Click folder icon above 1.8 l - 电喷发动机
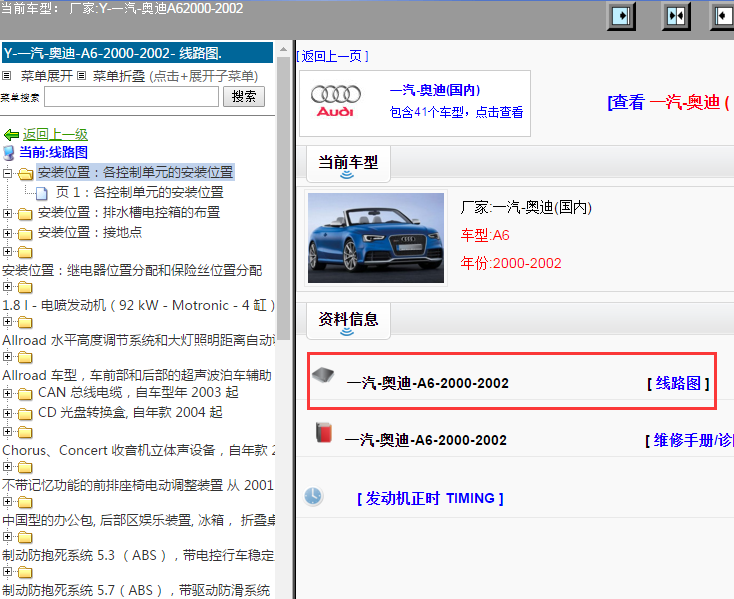The height and width of the screenshot is (599, 734). point(25,287)
